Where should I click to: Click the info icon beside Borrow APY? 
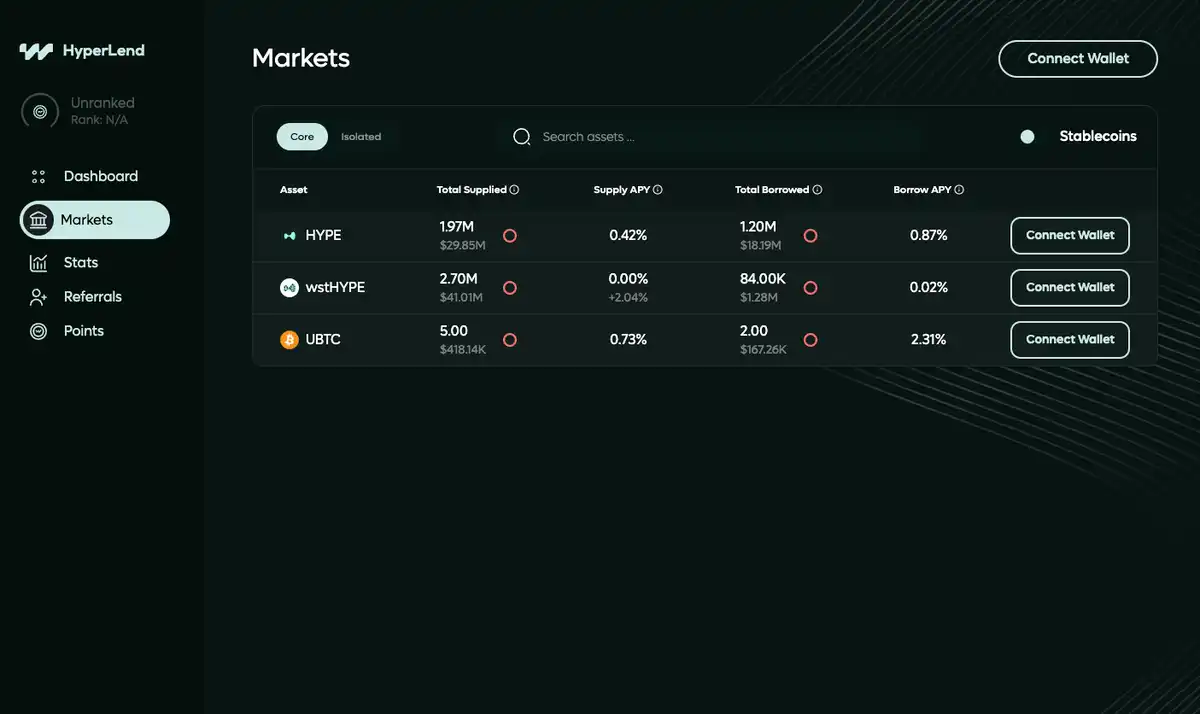[959, 189]
